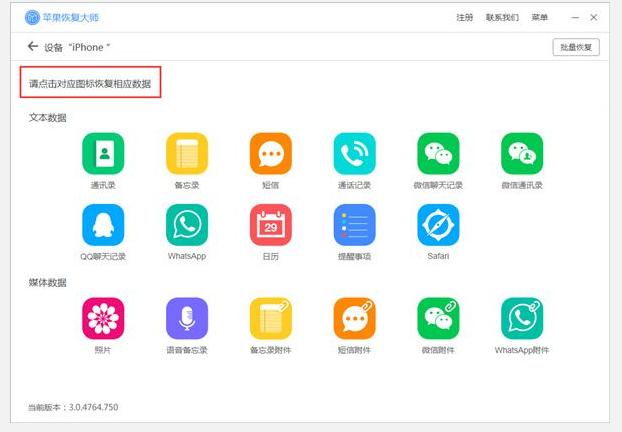Go back using the arrow icon
Viewport: 622px width, 432px height.
(x=33, y=46)
